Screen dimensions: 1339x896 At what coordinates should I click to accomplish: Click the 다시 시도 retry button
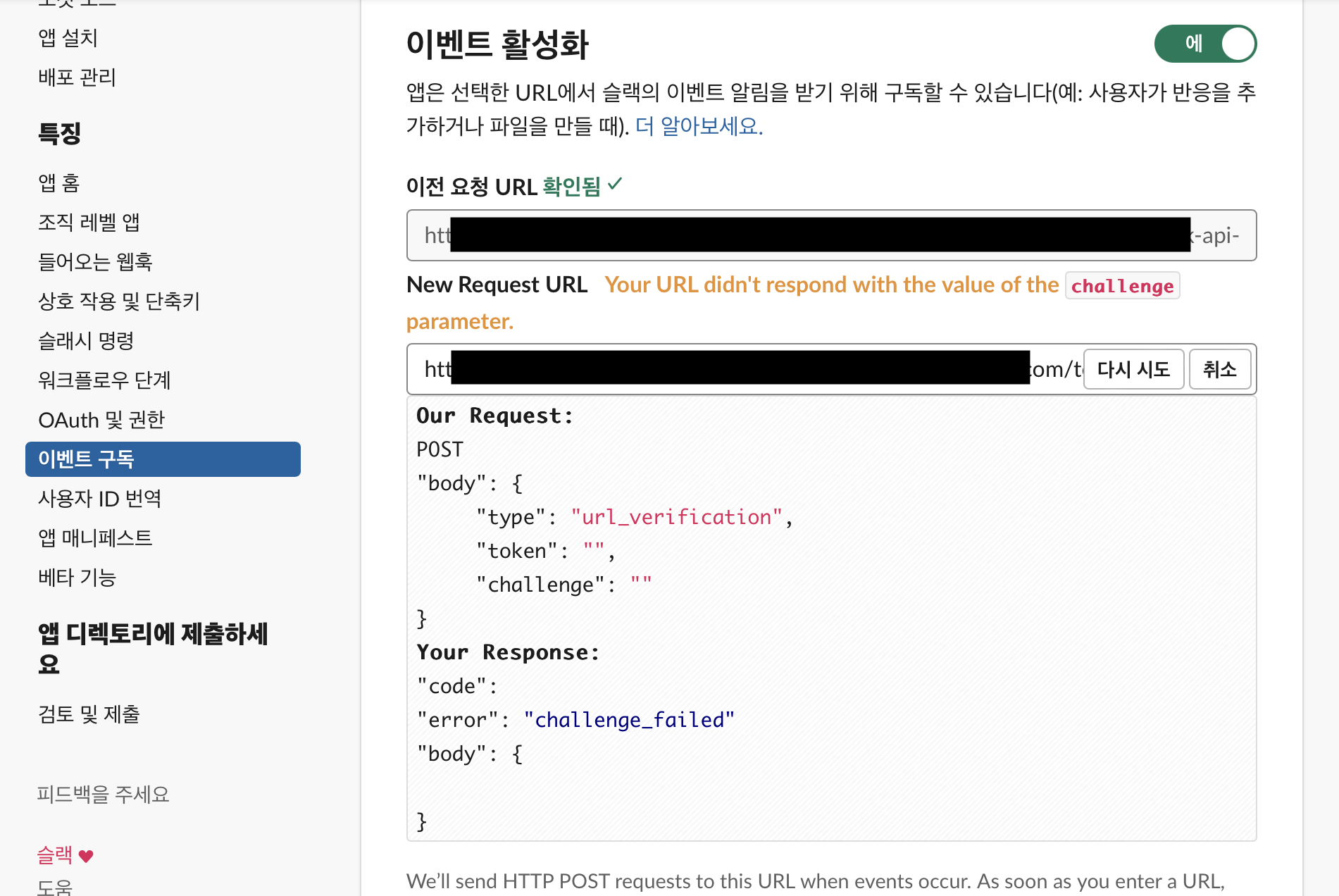1133,369
